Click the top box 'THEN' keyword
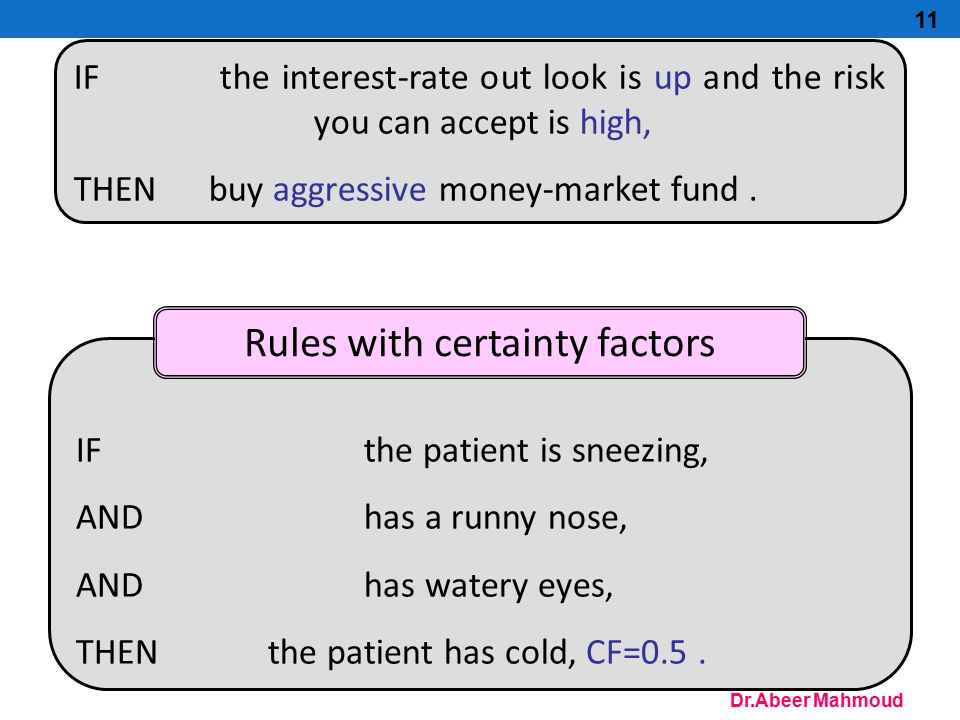This screenshot has width=960, height=720. click(114, 189)
